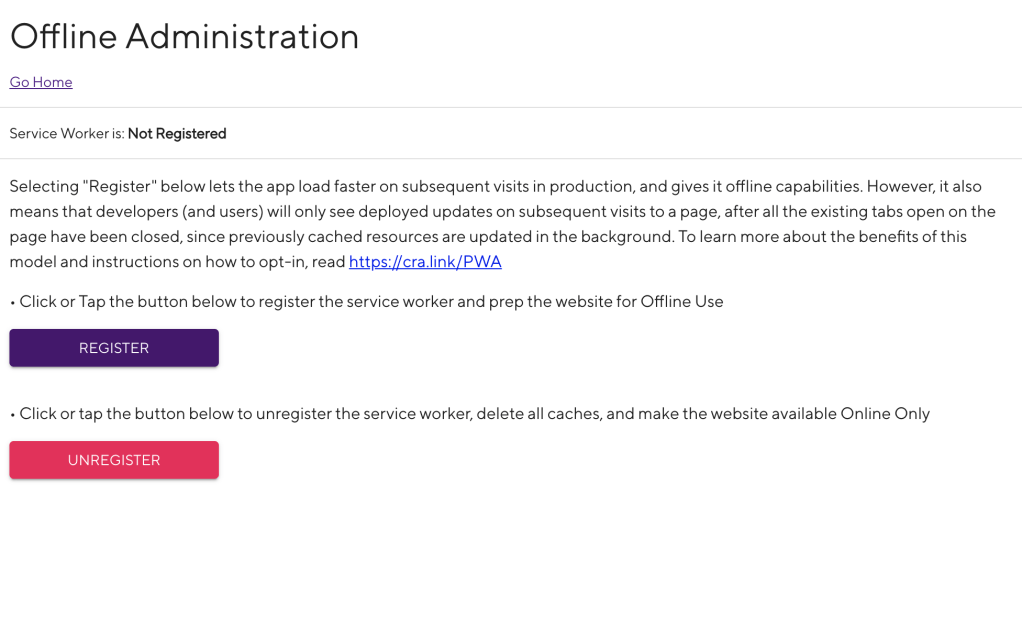Click the divider line below Go Home

(511, 107)
